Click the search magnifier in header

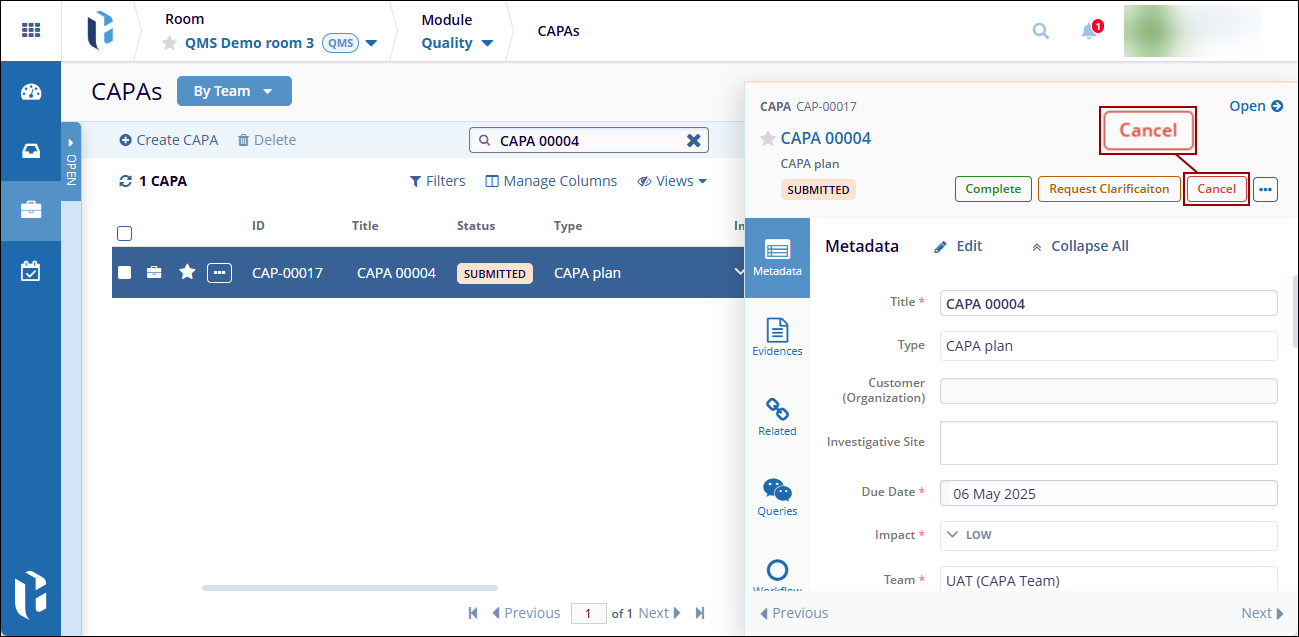[1041, 31]
